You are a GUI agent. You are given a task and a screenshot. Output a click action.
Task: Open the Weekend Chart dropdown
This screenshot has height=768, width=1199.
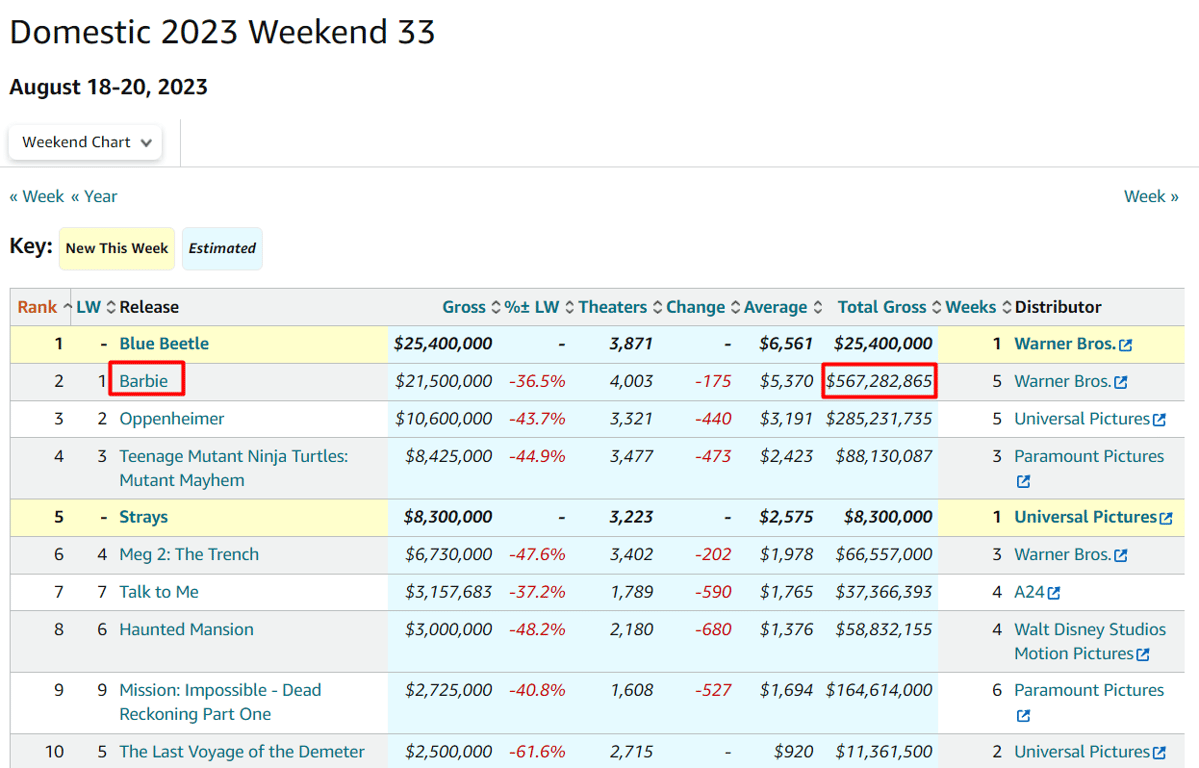click(86, 142)
